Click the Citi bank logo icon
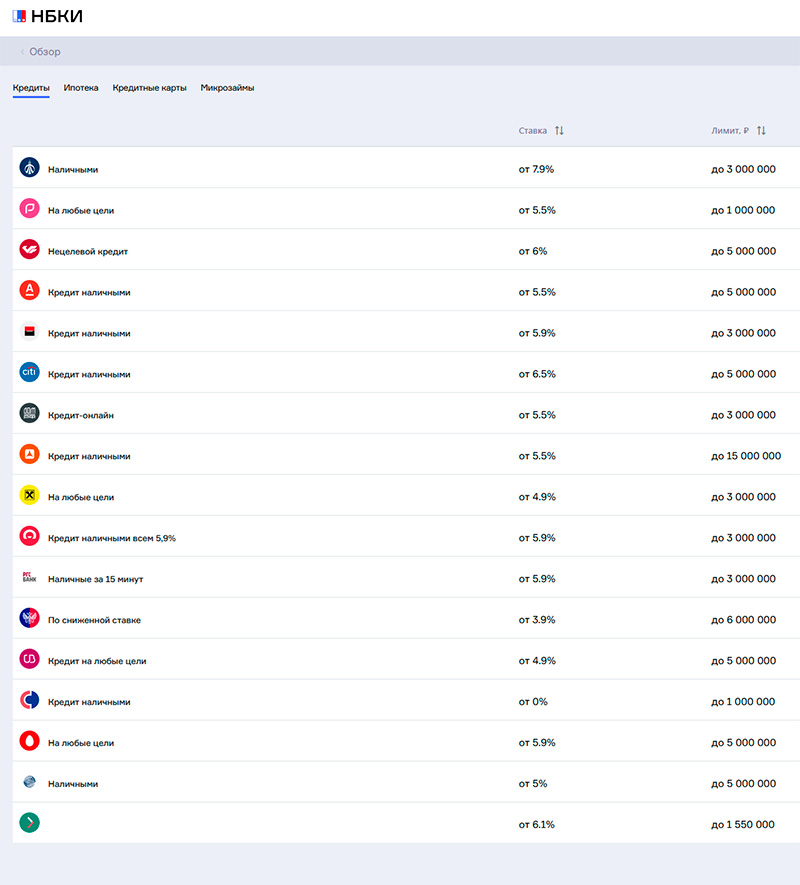Screen dimensions: 800x885 coord(29,372)
